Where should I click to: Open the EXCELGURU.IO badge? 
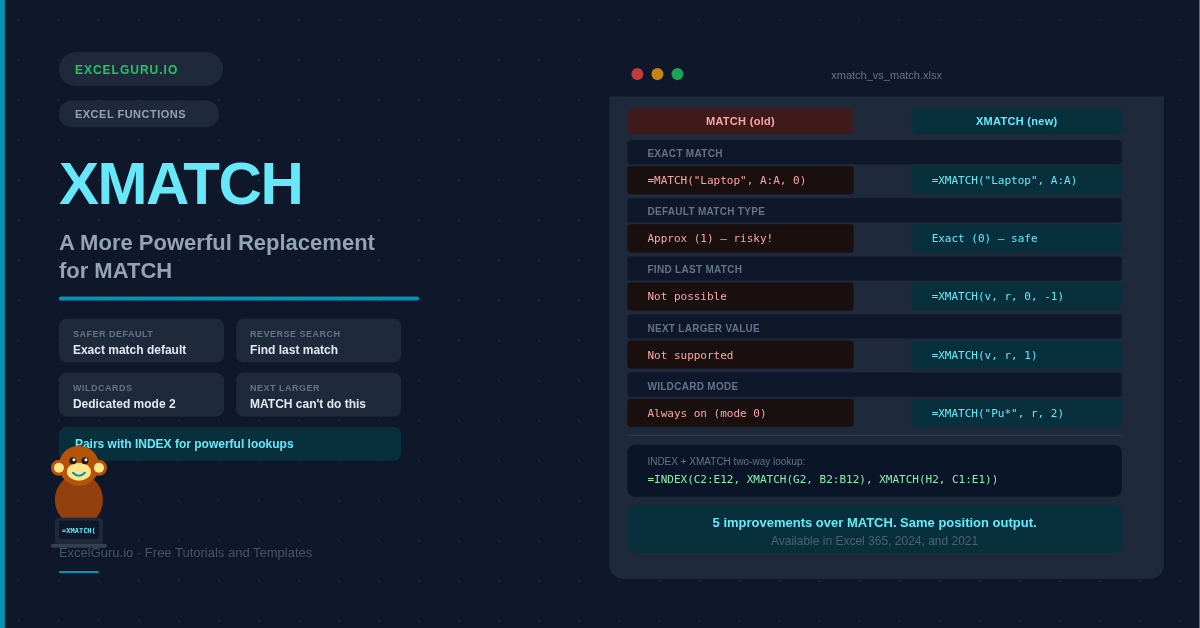[x=140, y=70]
